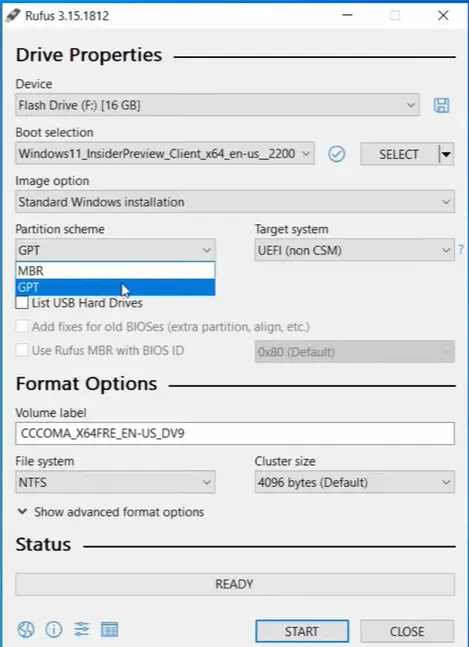This screenshot has width=469, height=647.
Task: Click the Rufus app icon in title bar
Action: tap(12, 16)
